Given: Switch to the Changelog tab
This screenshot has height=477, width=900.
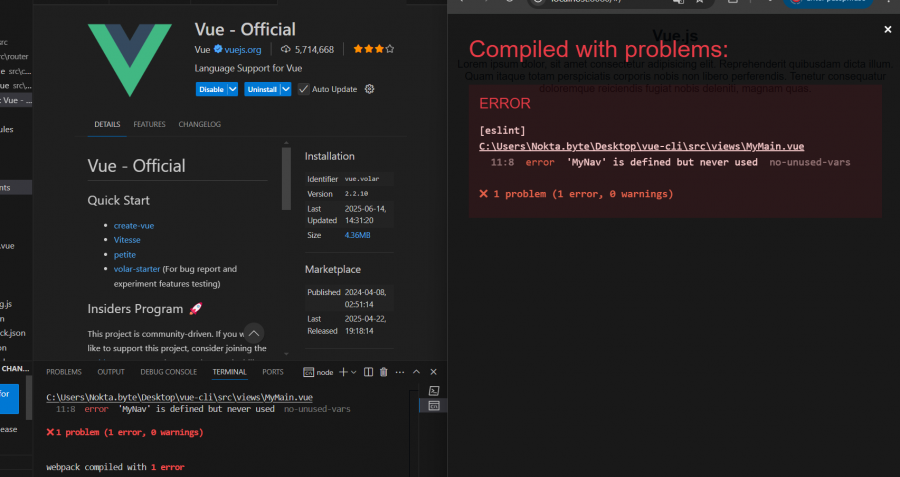Looking at the screenshot, I should pos(199,124).
